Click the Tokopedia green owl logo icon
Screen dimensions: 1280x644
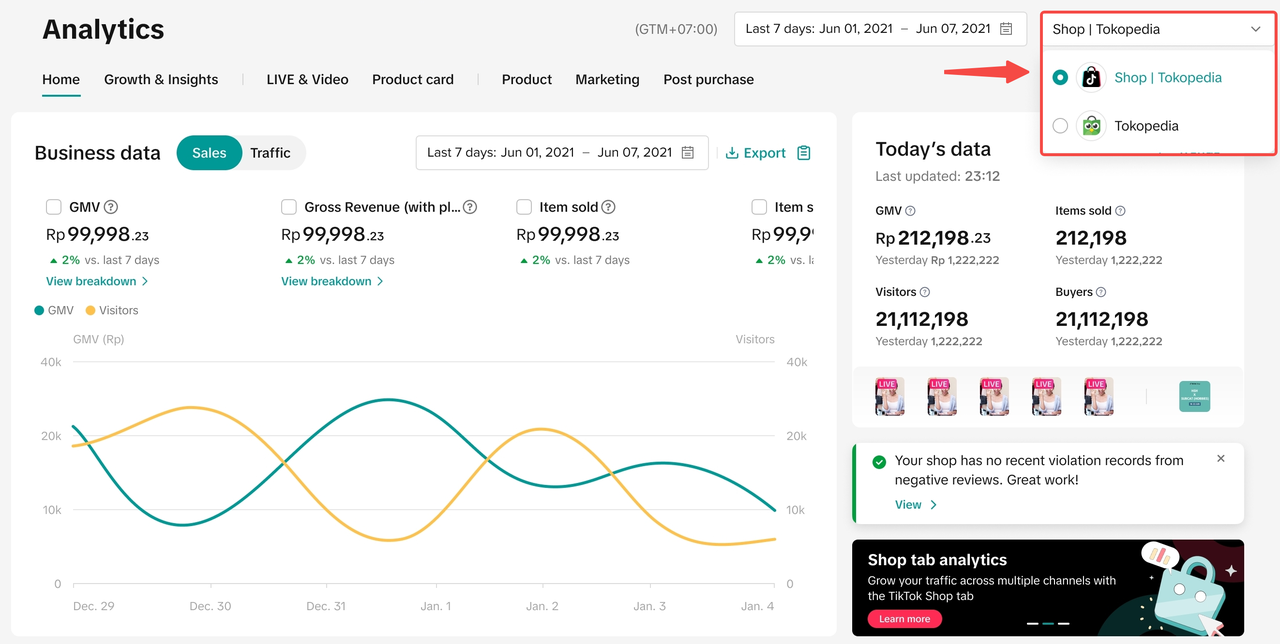pos(1091,126)
